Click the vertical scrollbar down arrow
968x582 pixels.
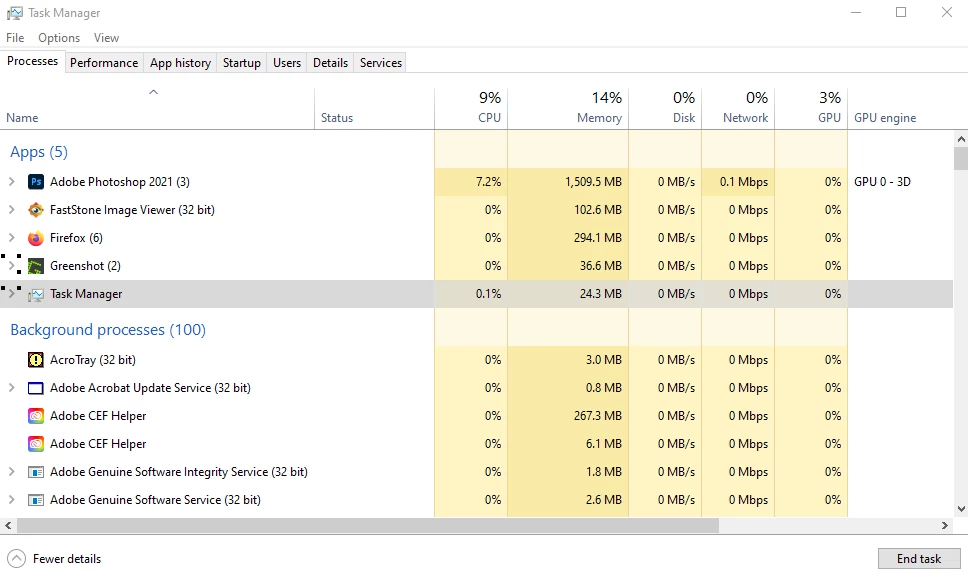pyautogui.click(x=961, y=509)
